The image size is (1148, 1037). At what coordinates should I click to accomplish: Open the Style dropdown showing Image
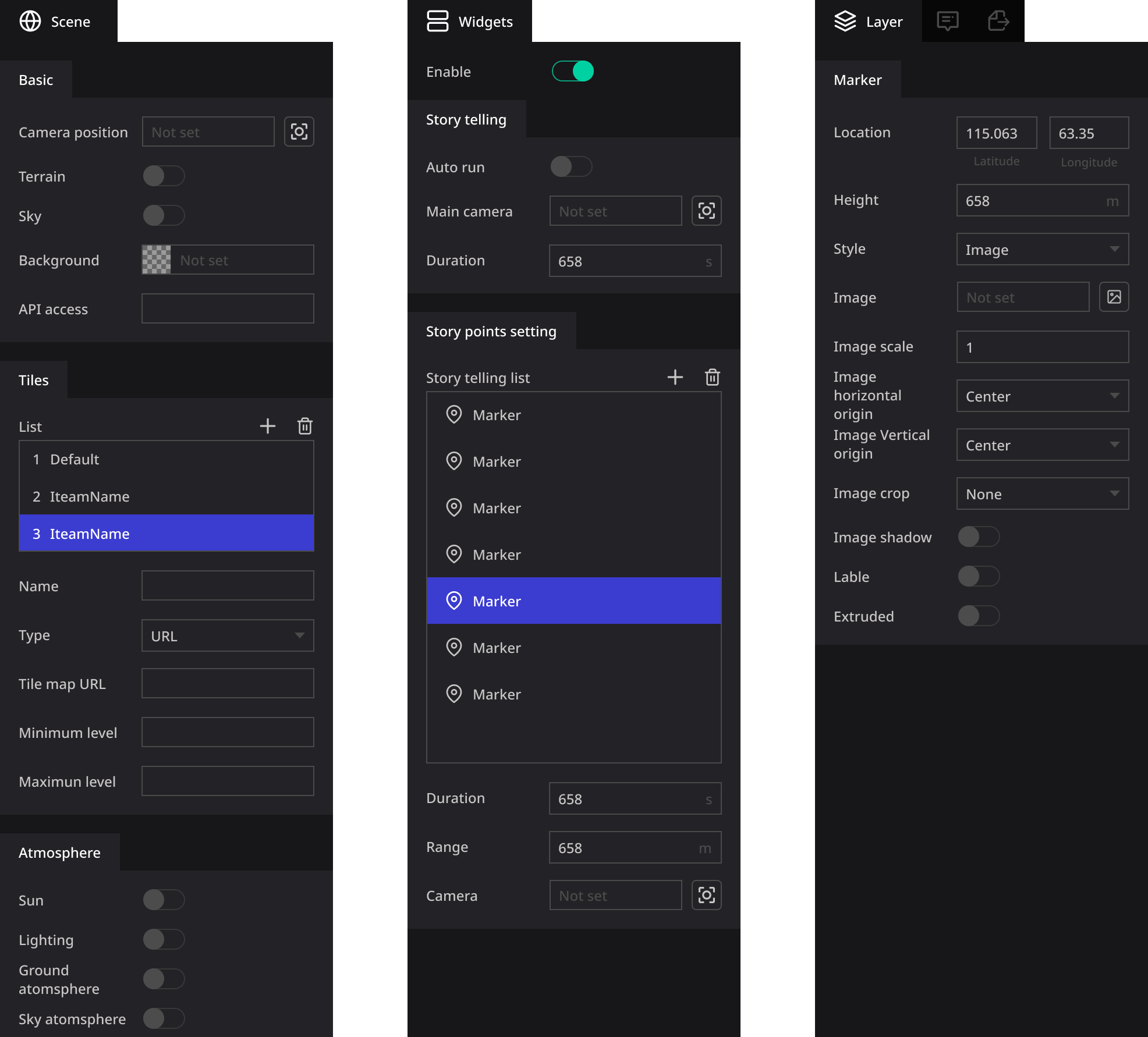1043,249
